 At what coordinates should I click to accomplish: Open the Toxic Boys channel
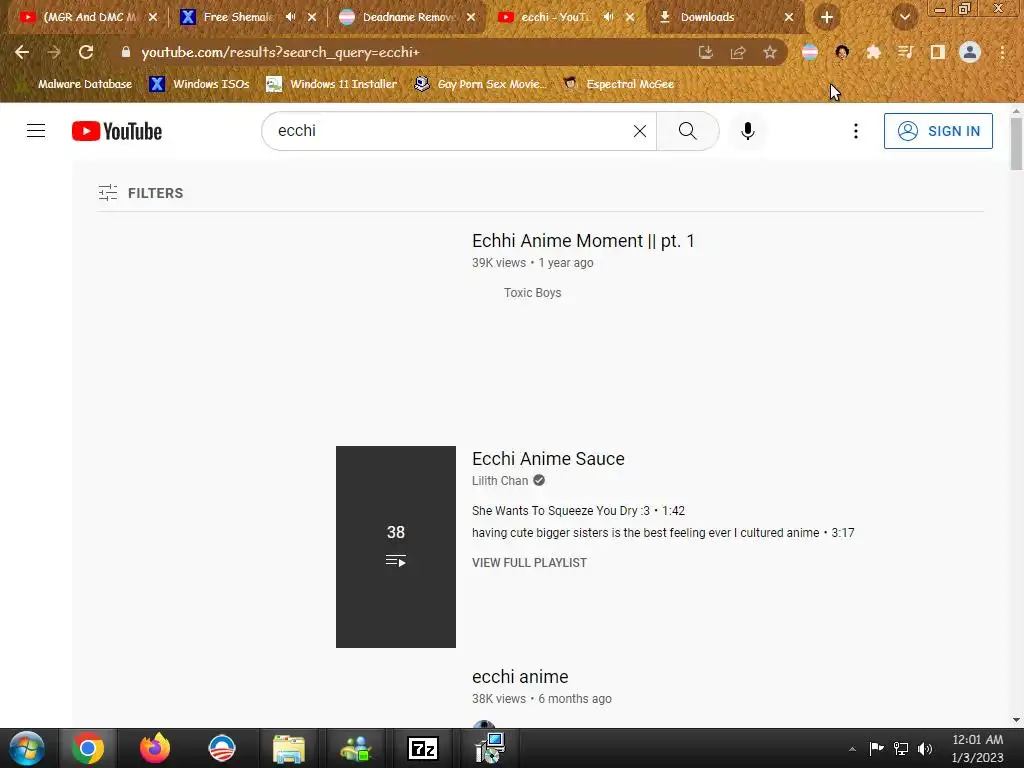coord(532,293)
